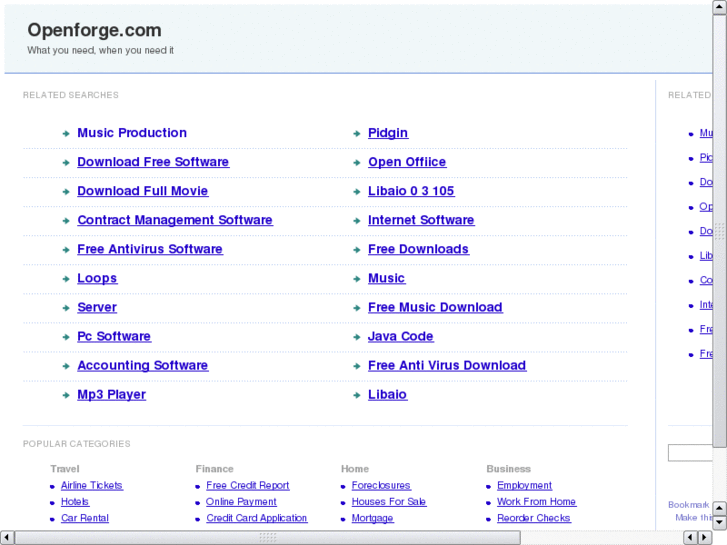Choose Reorder Checks under Business

[x=534, y=518]
